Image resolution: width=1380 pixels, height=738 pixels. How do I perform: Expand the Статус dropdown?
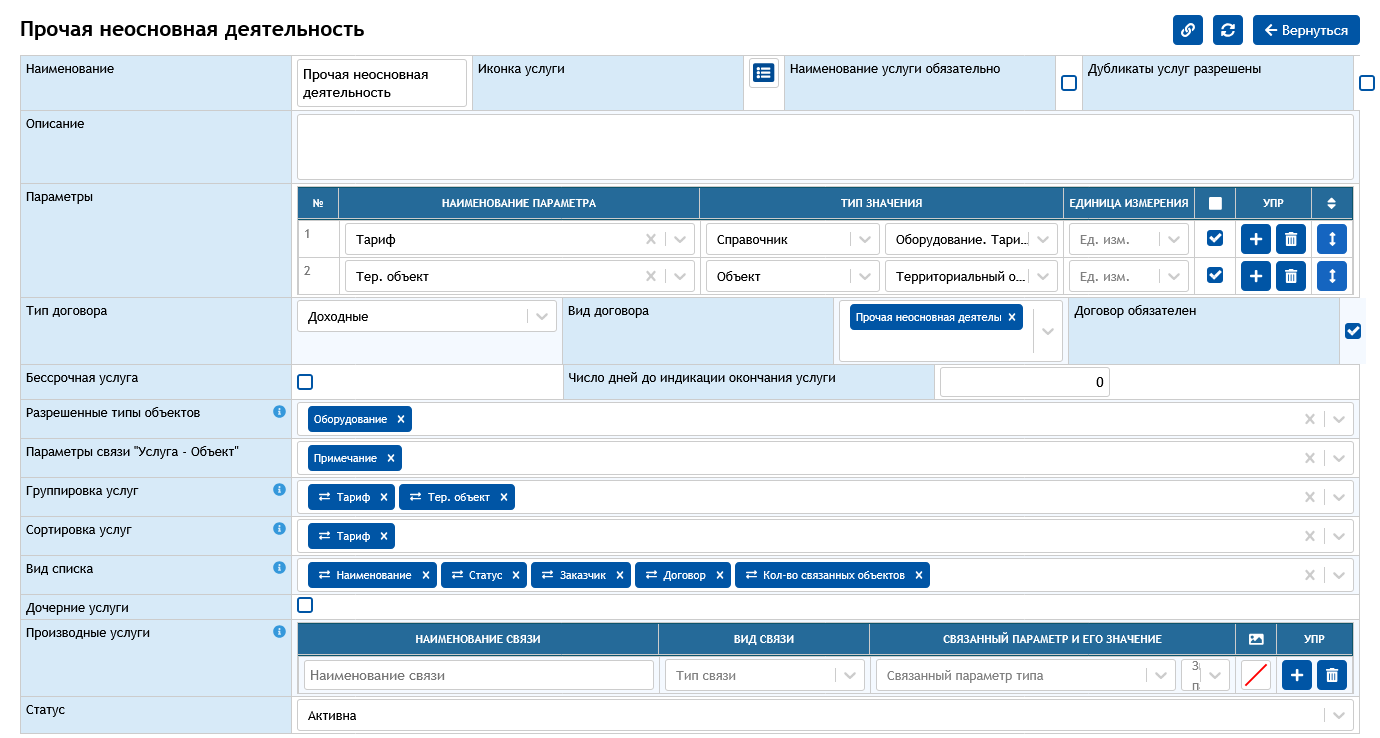pyautogui.click(x=825, y=716)
